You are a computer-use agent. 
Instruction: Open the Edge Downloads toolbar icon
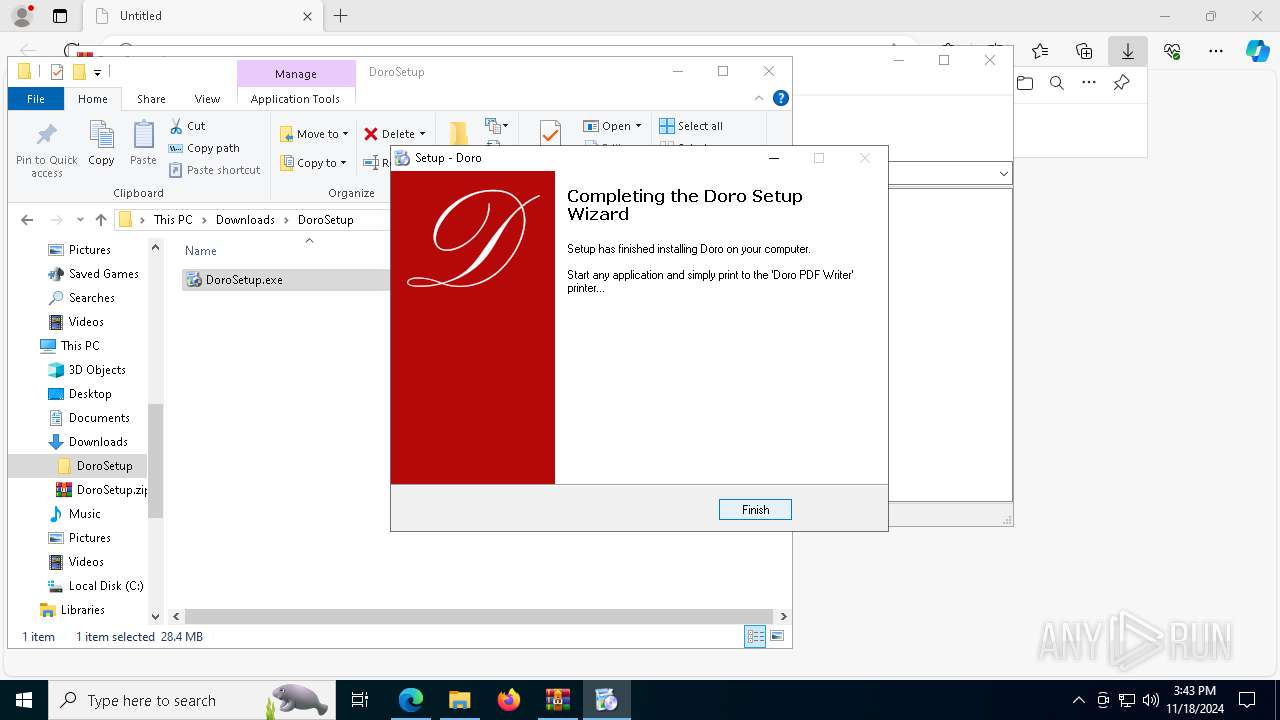click(1128, 51)
